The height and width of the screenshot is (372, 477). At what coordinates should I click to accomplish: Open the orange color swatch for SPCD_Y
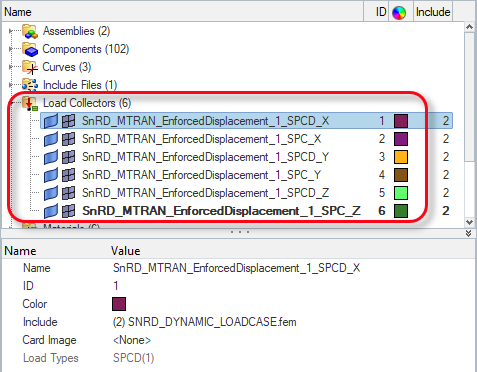click(401, 157)
